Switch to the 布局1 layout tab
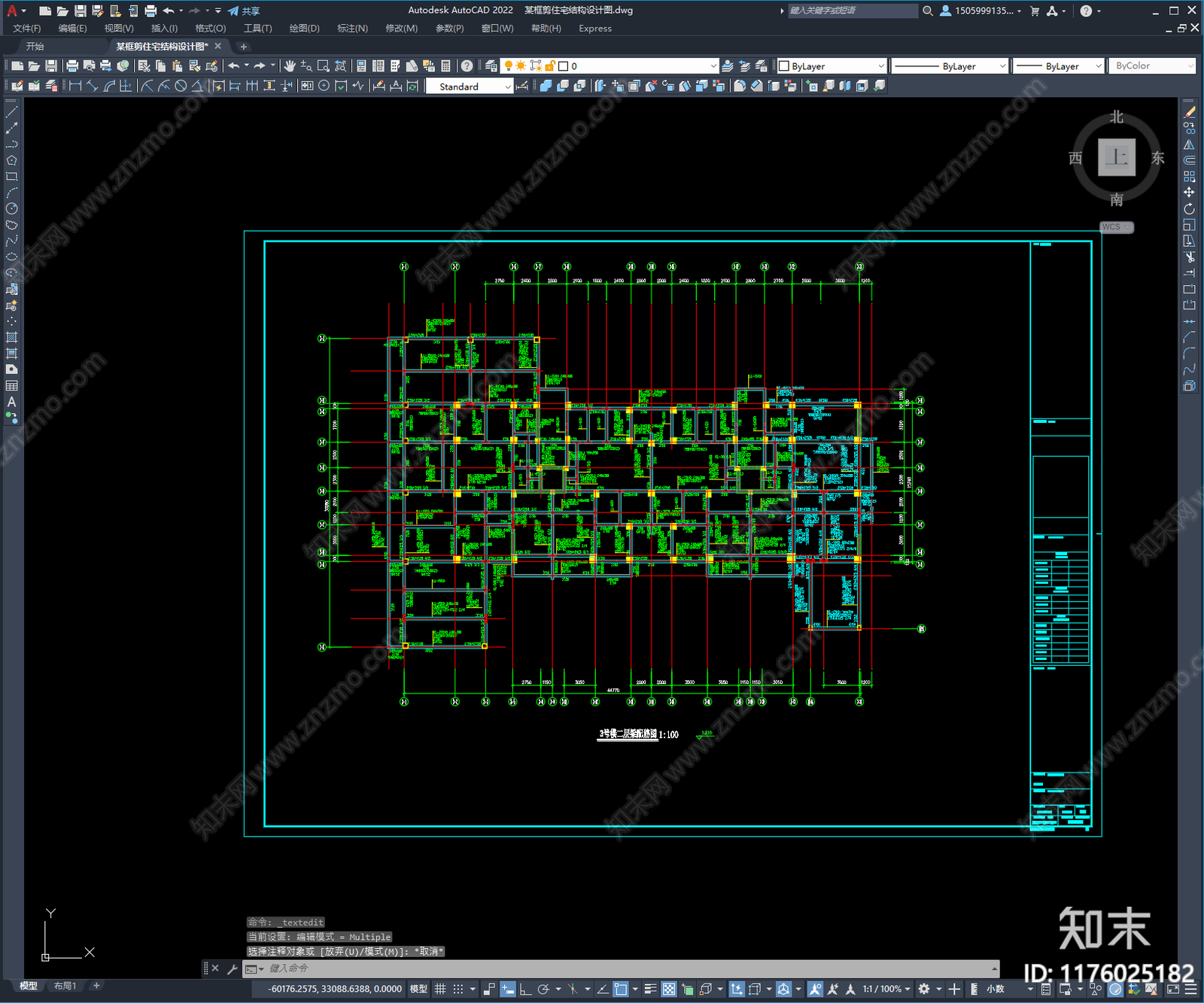 pyautogui.click(x=65, y=986)
